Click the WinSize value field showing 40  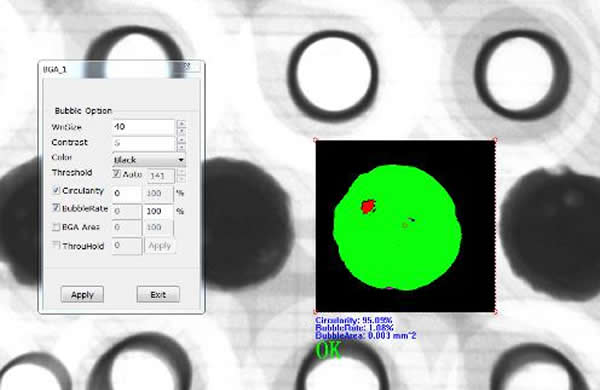click(x=143, y=127)
